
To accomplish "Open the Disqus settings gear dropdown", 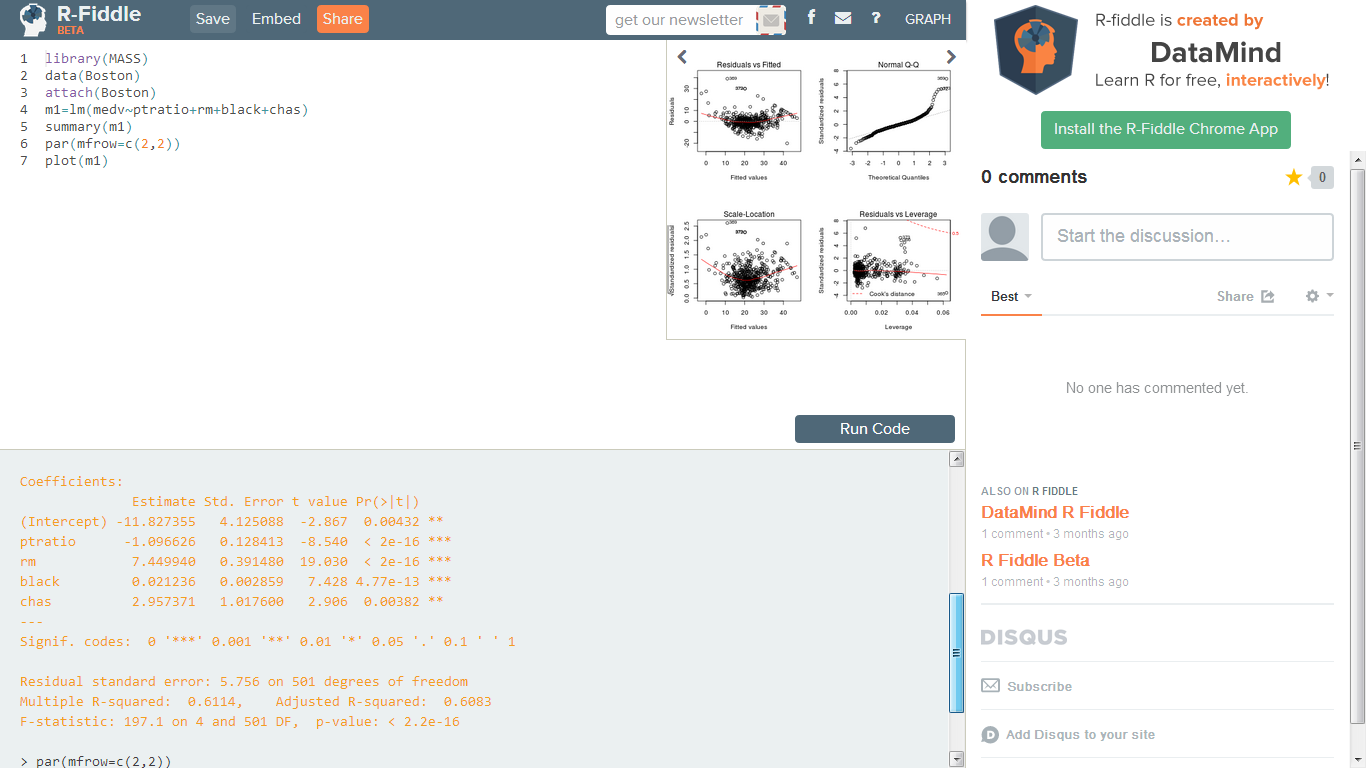I will coord(1318,296).
